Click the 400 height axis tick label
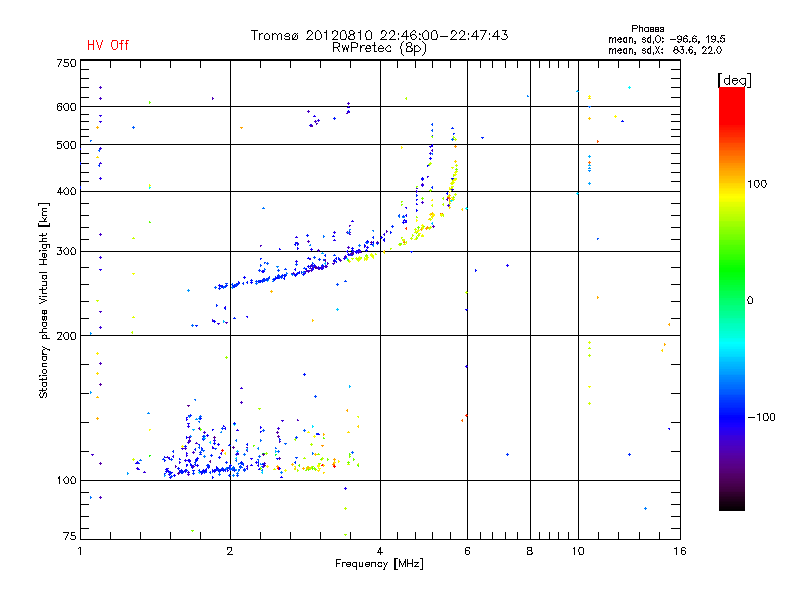 click(66, 192)
